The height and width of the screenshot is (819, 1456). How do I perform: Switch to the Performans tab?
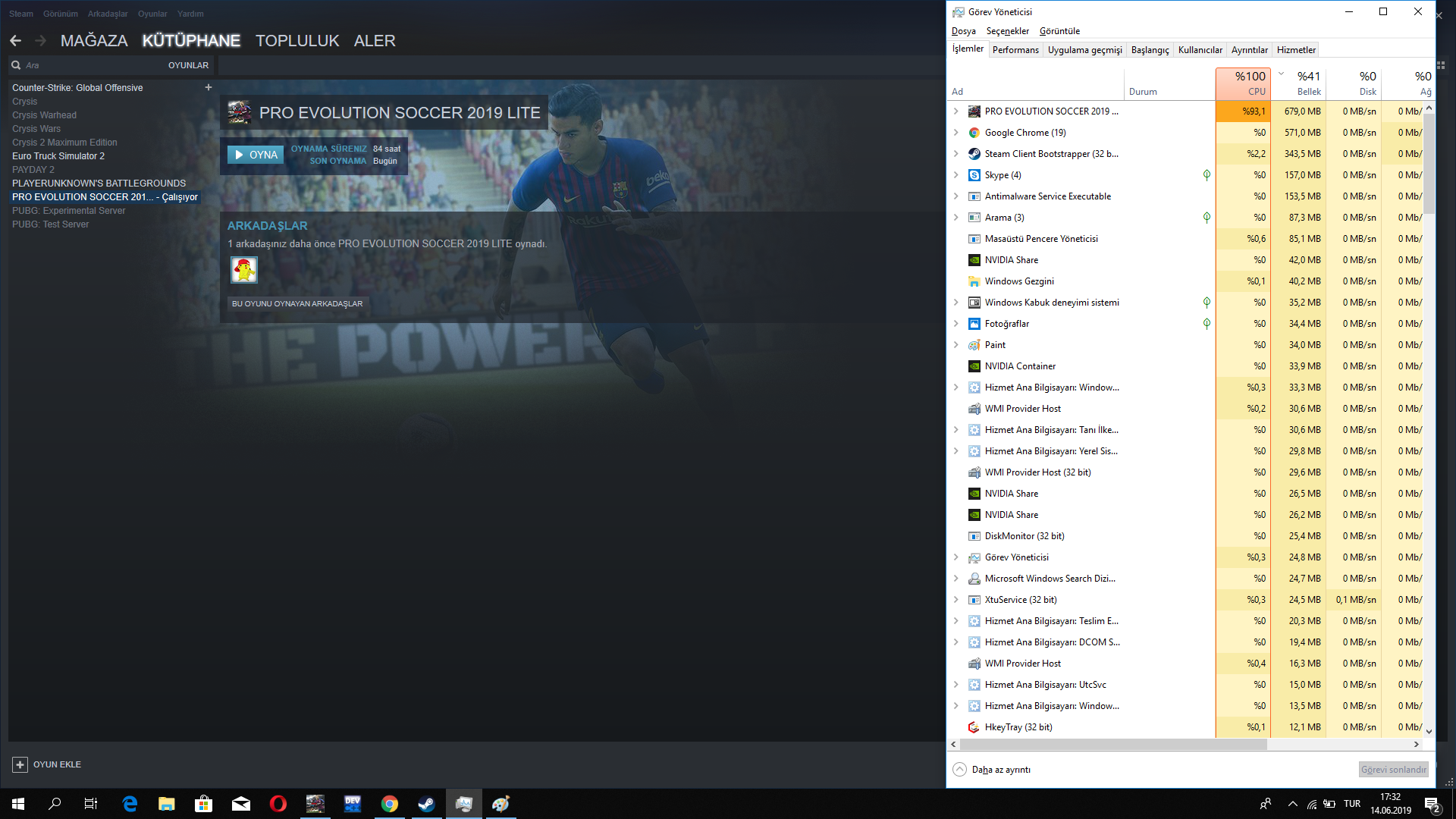click(1015, 50)
